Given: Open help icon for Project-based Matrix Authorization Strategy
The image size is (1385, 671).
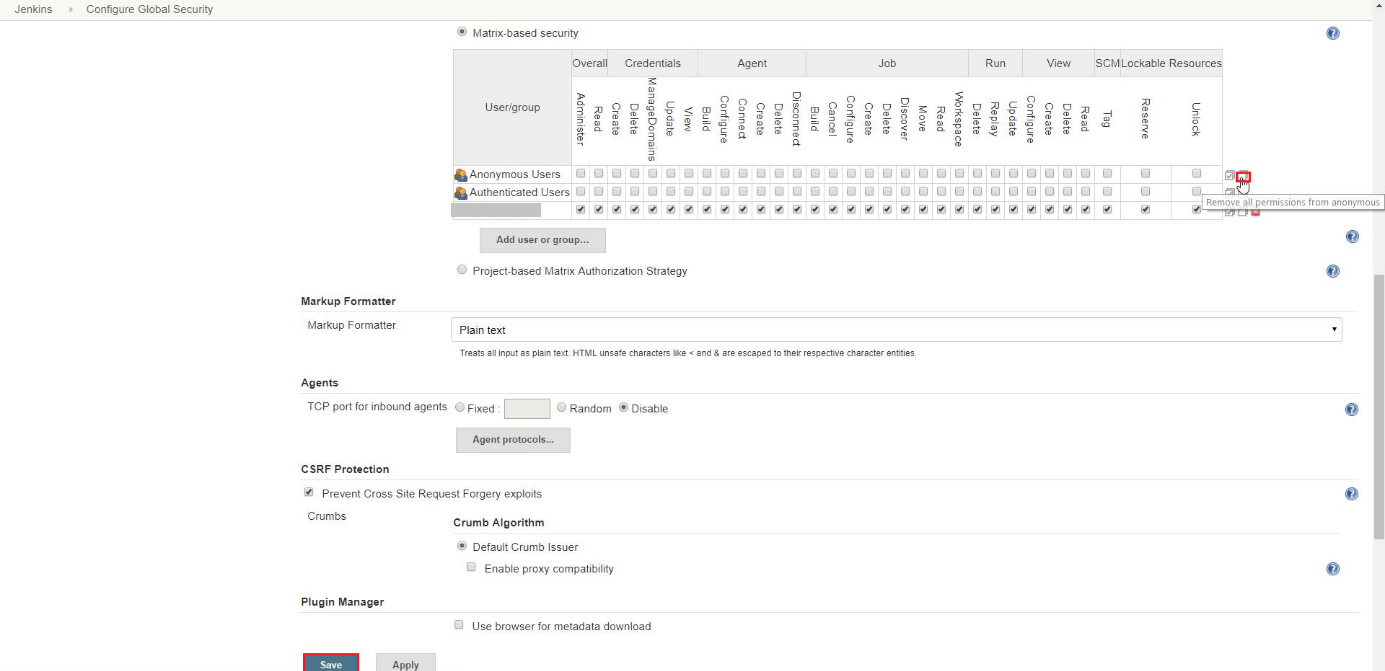Looking at the screenshot, I should point(1332,271).
